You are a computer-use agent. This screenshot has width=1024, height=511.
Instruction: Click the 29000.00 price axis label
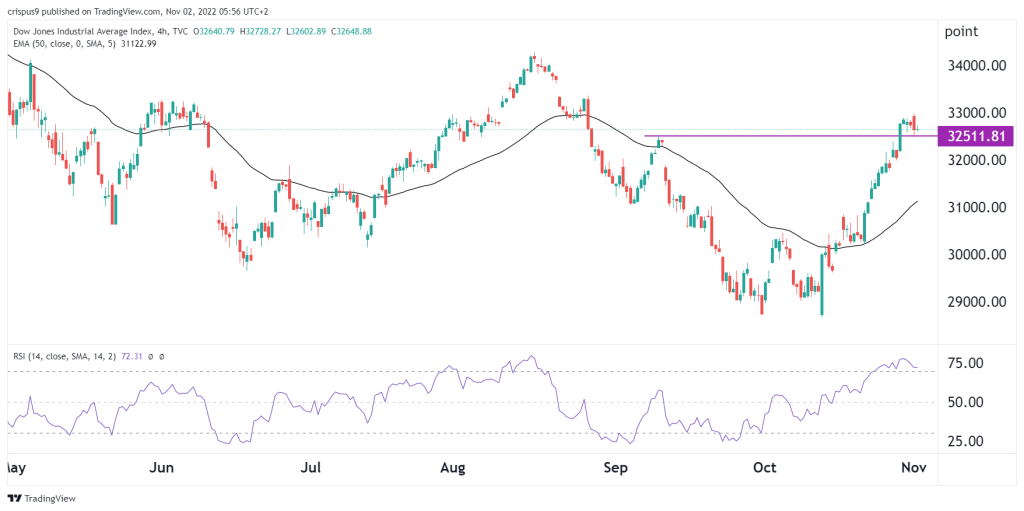(x=978, y=302)
